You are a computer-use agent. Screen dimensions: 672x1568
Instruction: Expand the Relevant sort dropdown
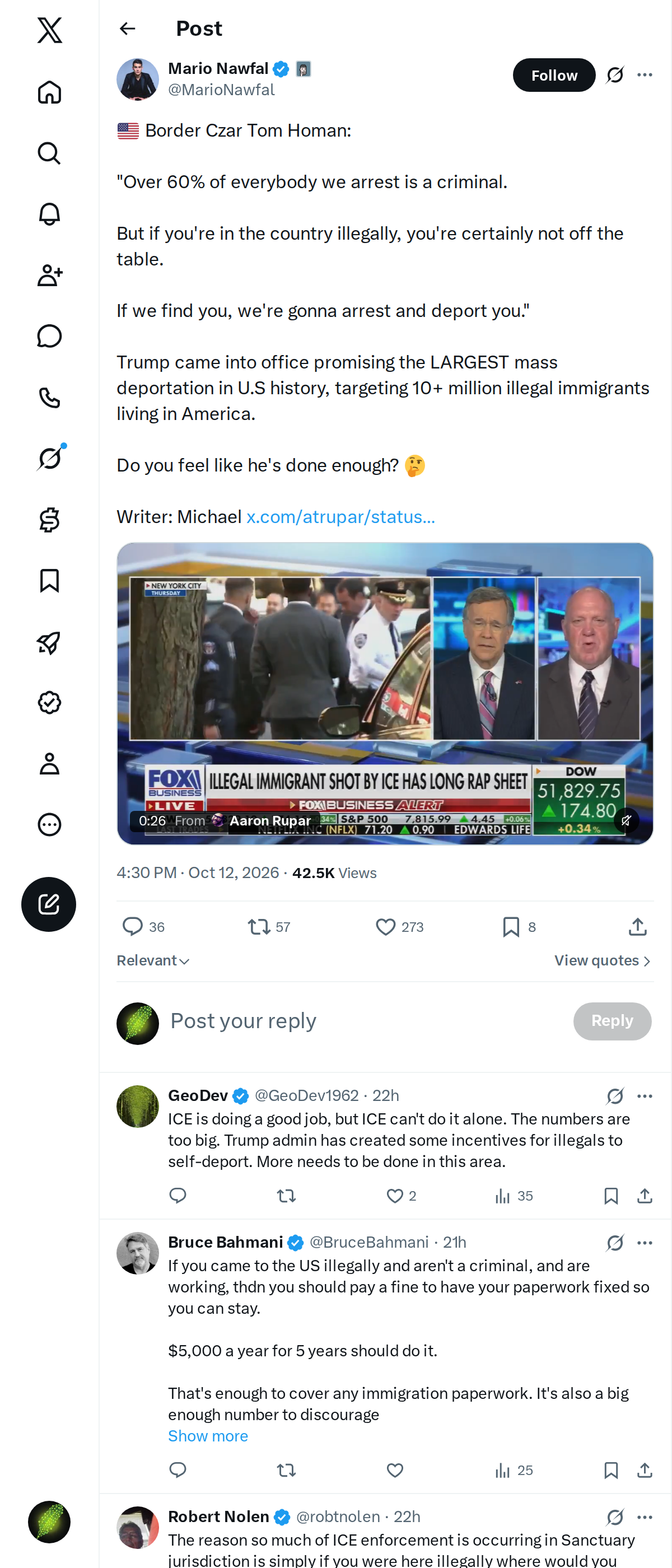[153, 960]
